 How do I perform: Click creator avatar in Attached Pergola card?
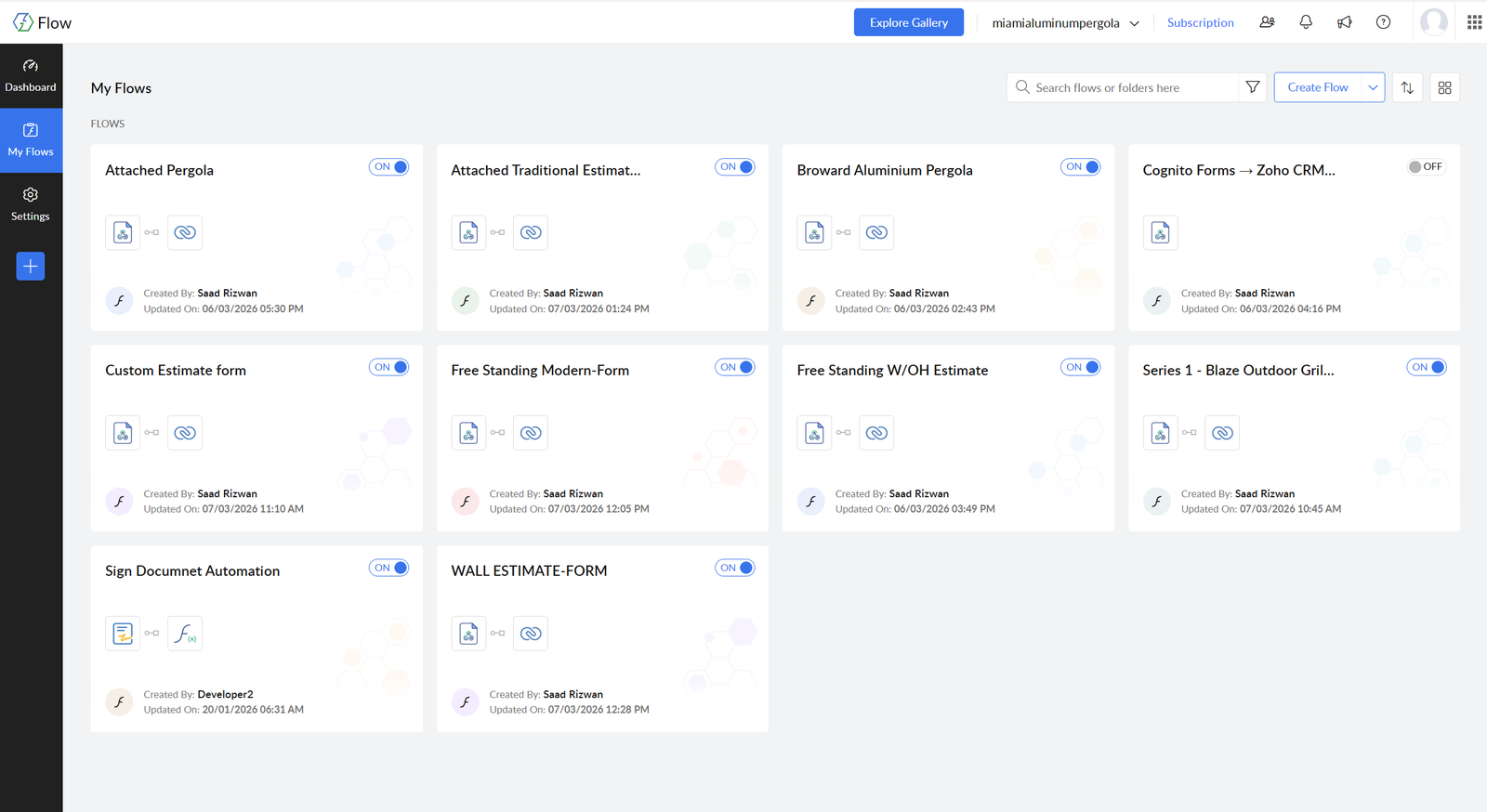[119, 301]
